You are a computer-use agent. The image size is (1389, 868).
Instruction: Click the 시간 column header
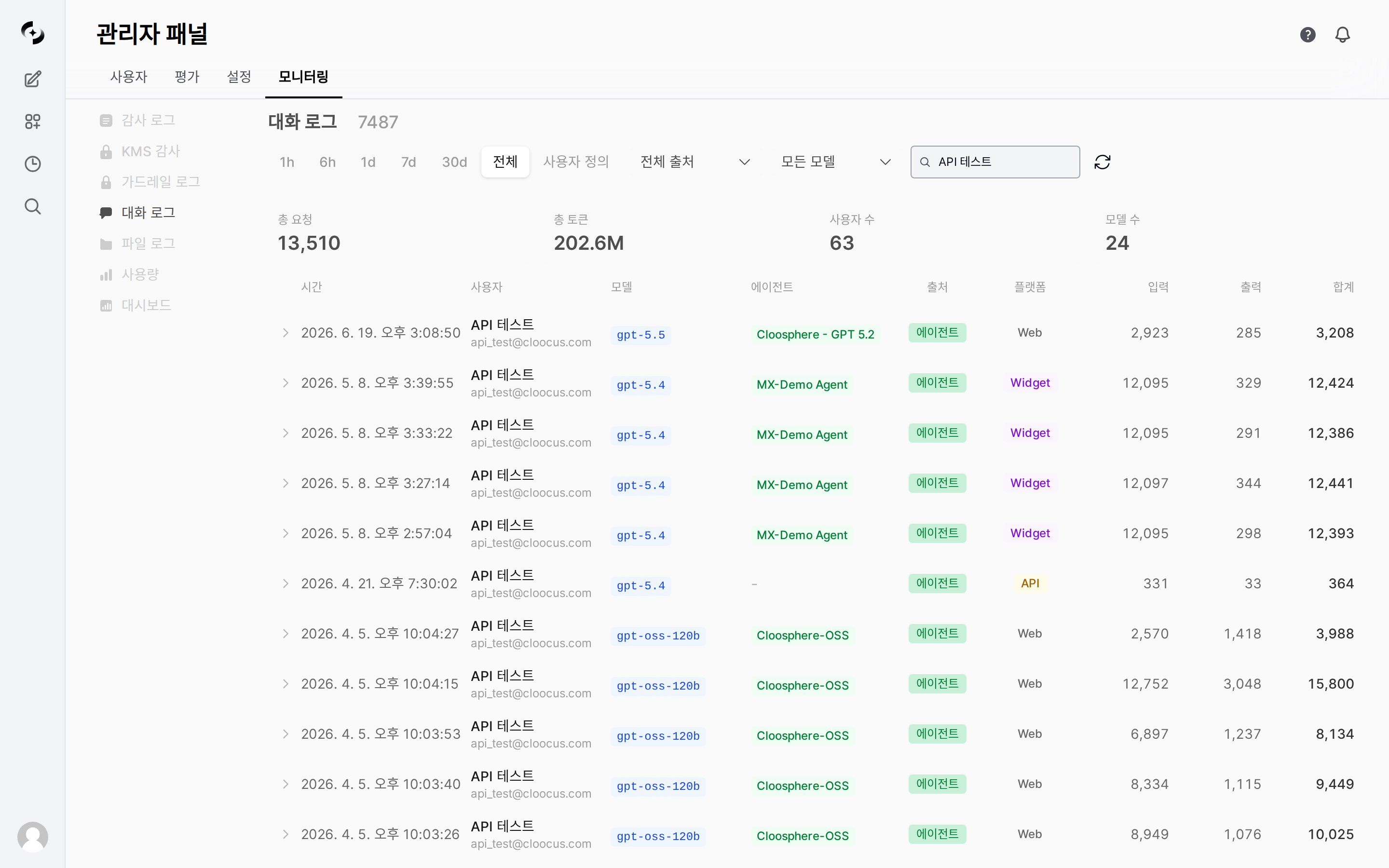(312, 287)
